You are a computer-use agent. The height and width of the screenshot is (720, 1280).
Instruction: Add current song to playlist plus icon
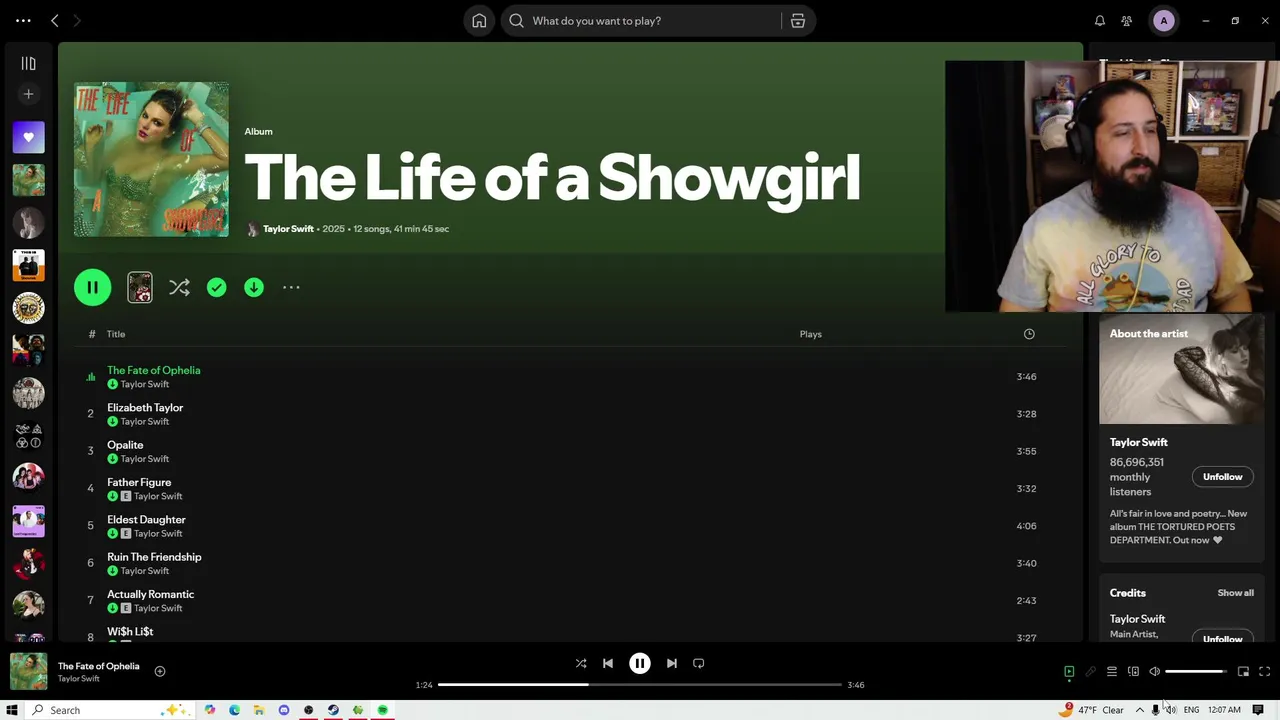(159, 672)
